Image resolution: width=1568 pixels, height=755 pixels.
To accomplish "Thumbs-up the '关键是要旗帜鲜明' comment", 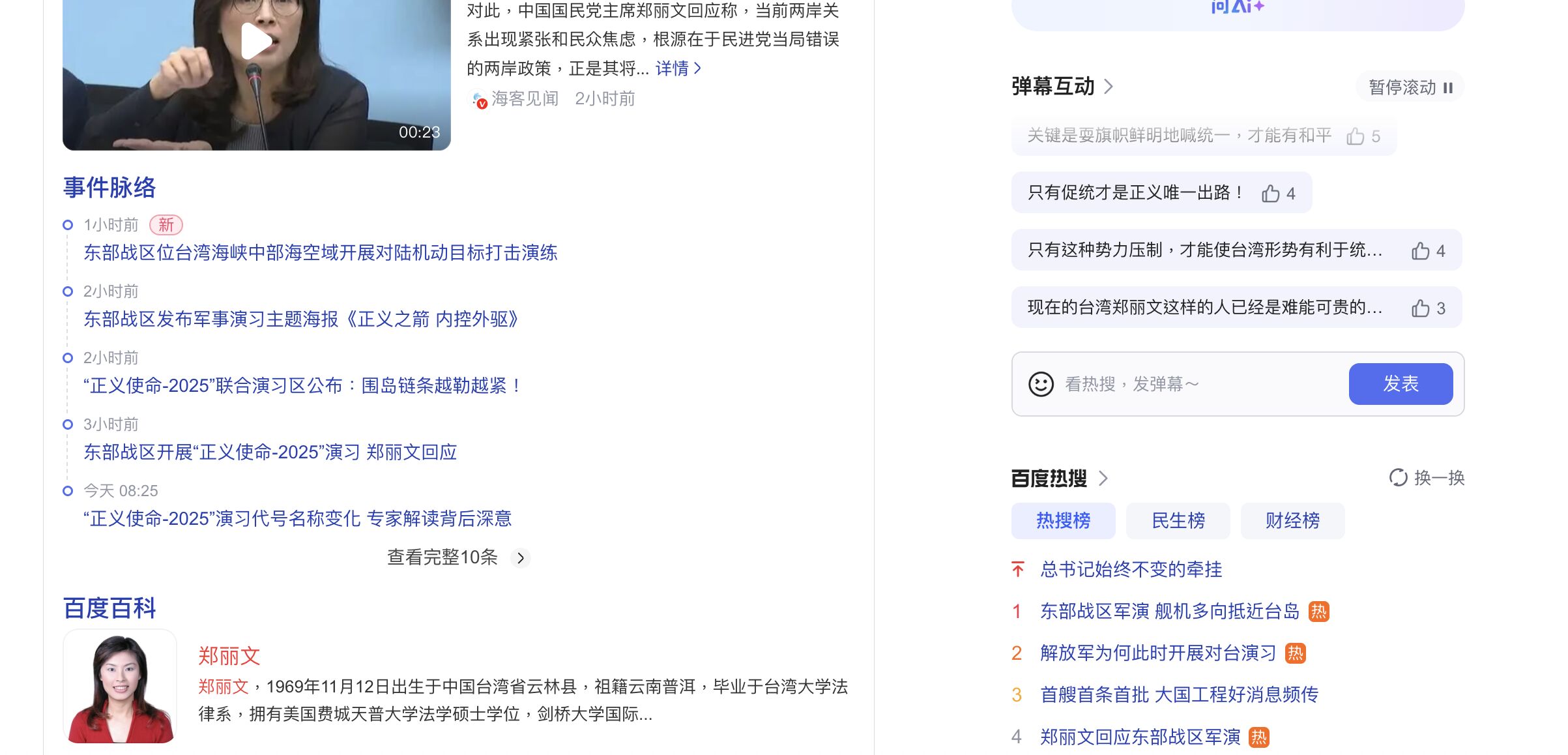I will (1355, 136).
